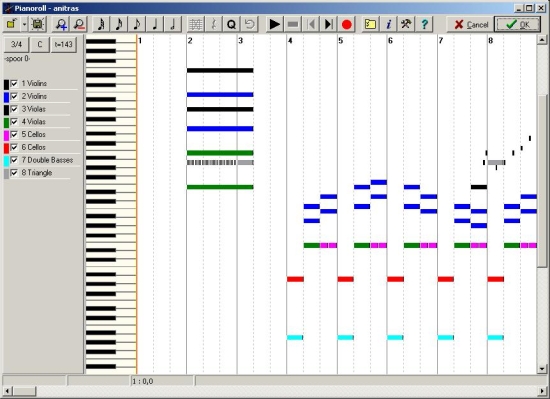Toggle the 5 Cellos track checkbox
The width and height of the screenshot is (550, 399).
tap(14, 134)
